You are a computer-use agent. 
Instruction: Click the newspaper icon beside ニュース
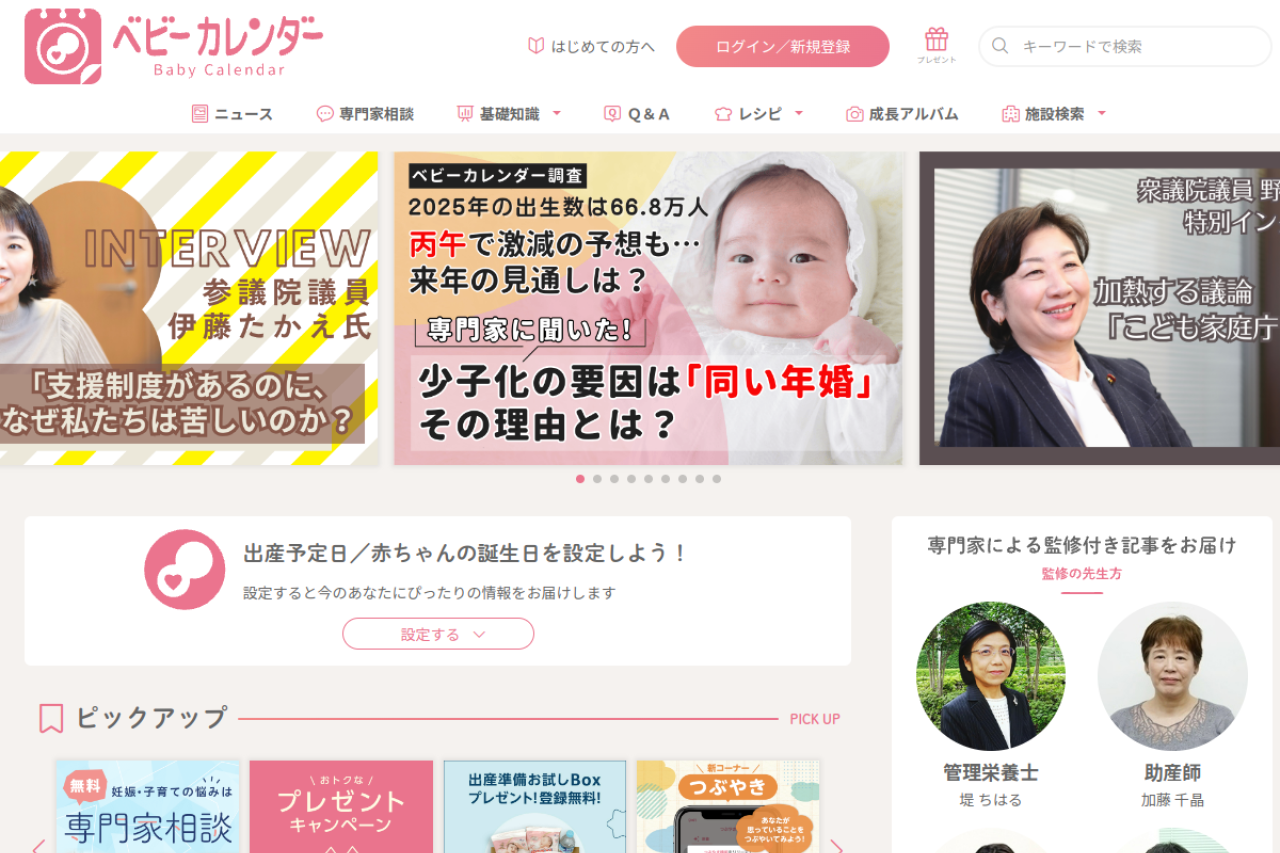tap(200, 114)
